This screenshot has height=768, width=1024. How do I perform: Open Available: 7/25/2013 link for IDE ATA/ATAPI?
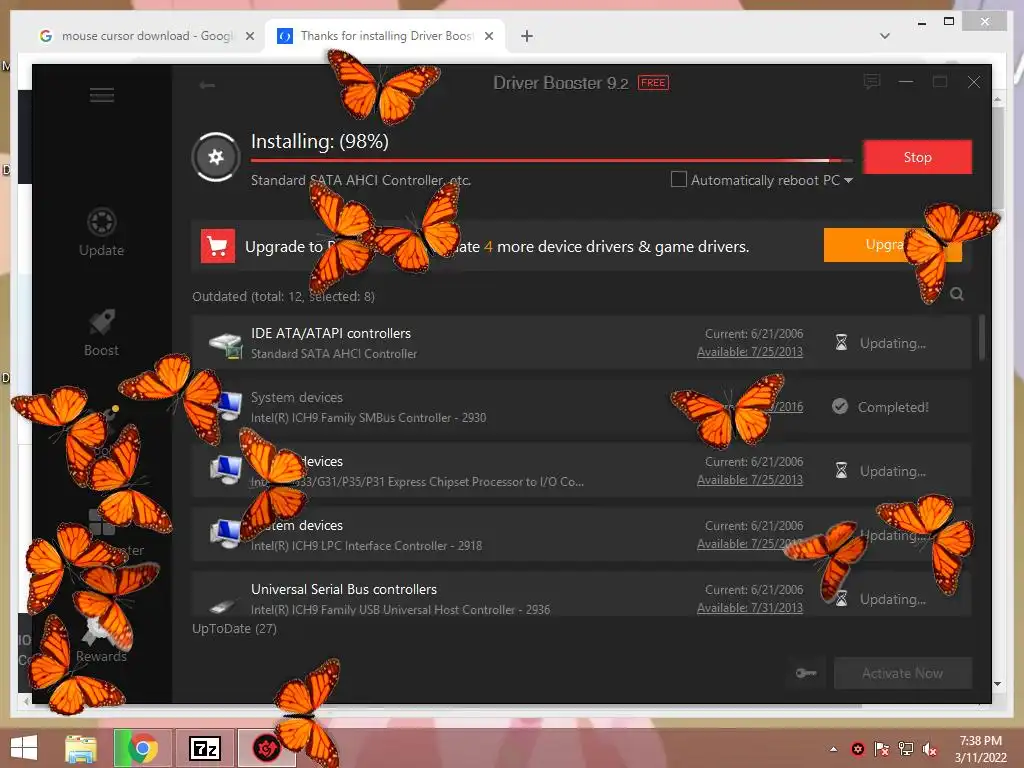click(x=750, y=351)
